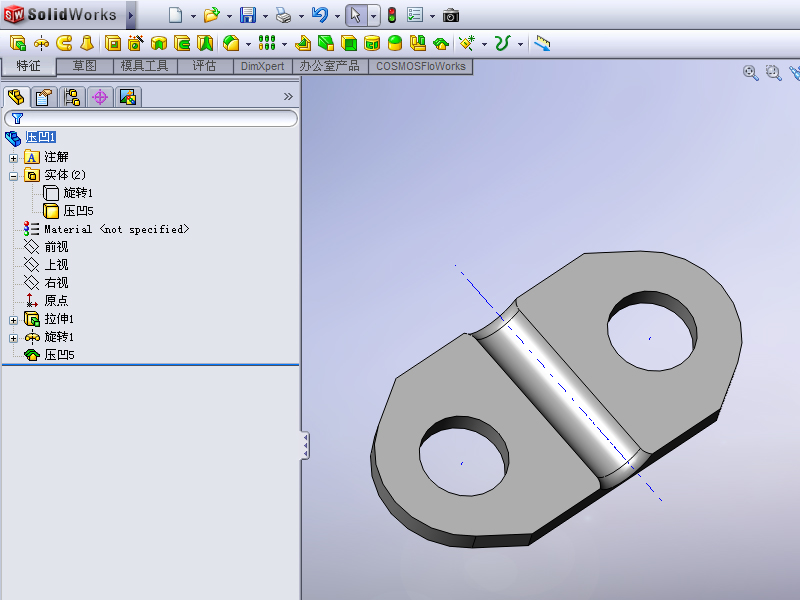Select the Dome tool
Image resolution: width=800 pixels, height=600 pixels.
click(x=395, y=43)
